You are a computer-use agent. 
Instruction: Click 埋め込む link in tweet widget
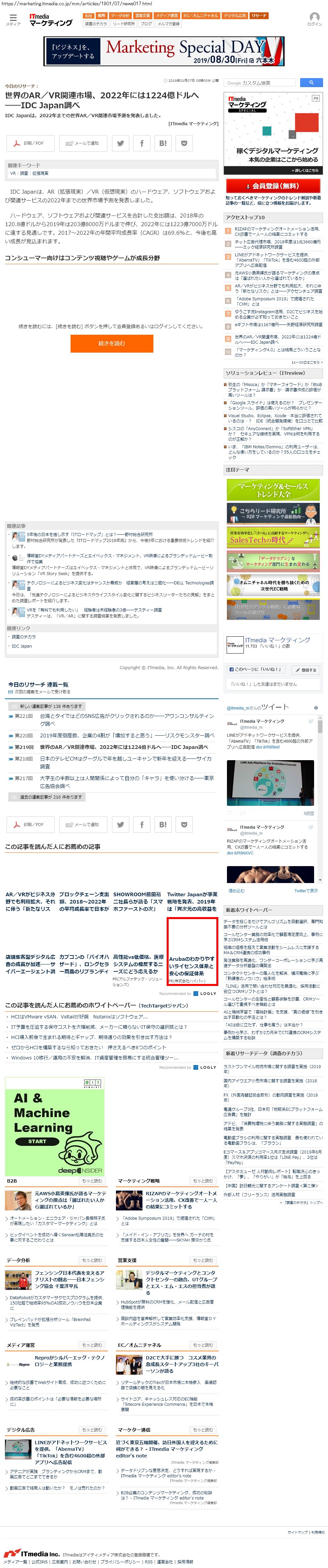pyautogui.click(x=236, y=890)
